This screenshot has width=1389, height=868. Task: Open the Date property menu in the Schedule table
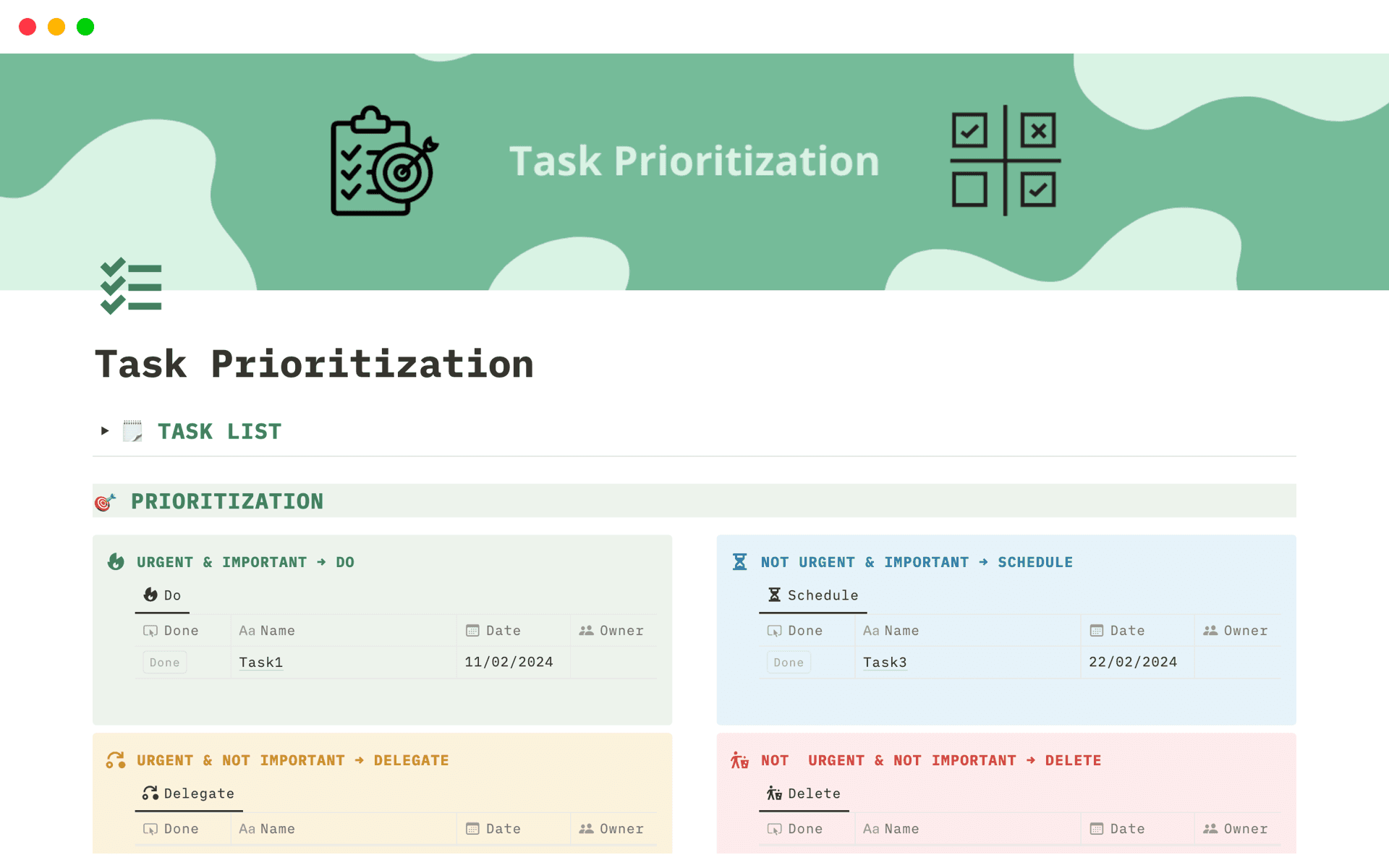point(1118,630)
